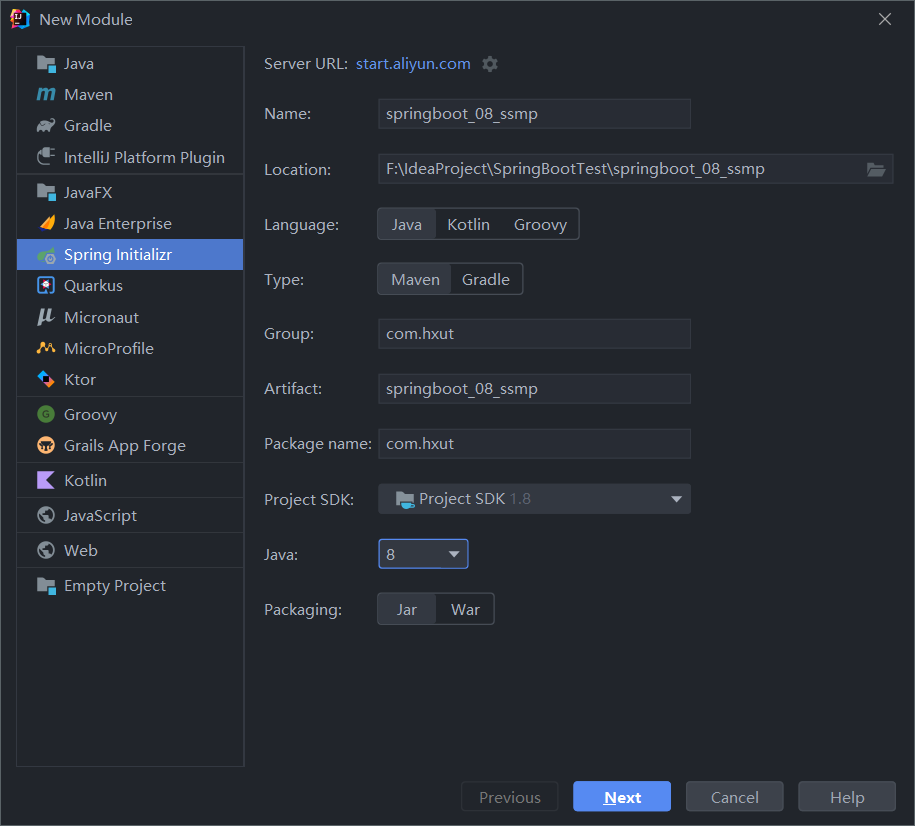Screen dimensions: 915x826
Task: Select Java Enterprise in sidebar
Action: click(x=130, y=224)
